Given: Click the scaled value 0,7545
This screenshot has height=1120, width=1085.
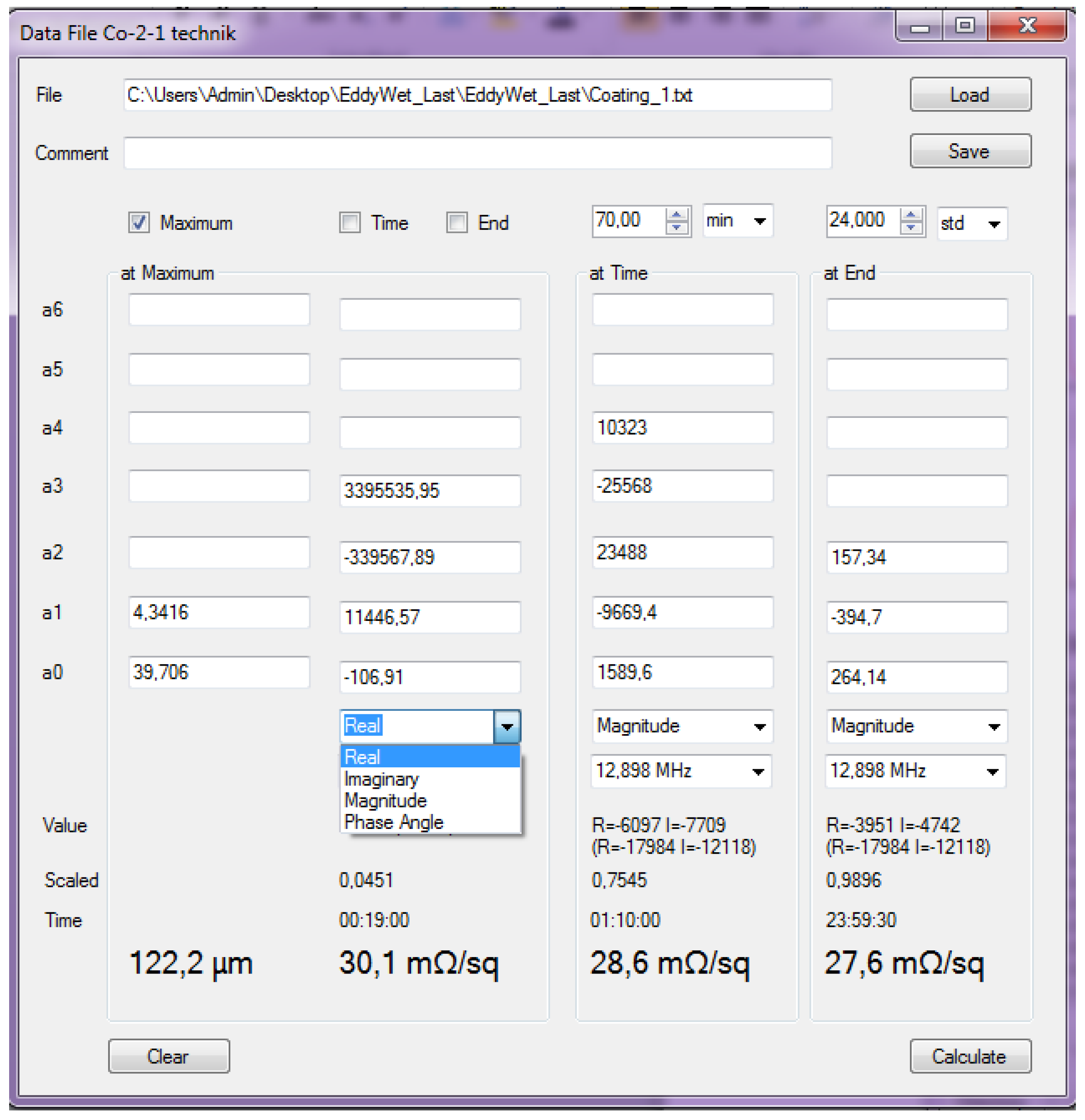Looking at the screenshot, I should click(619, 880).
